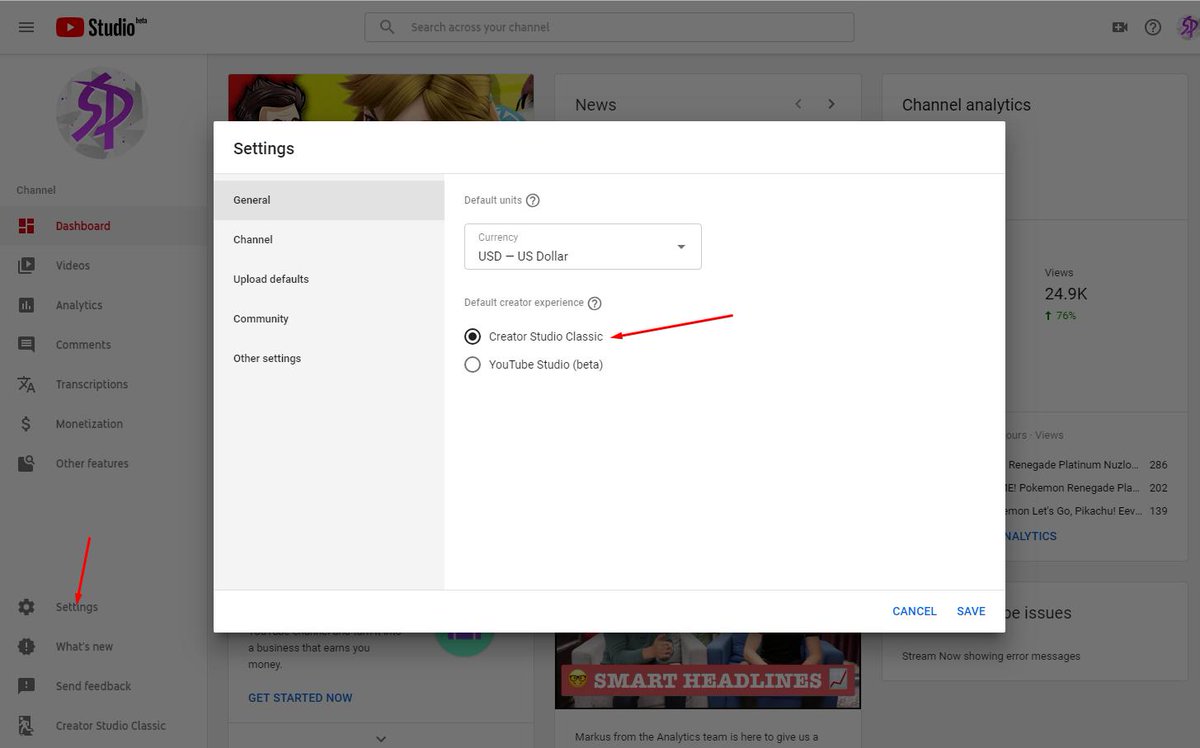Click the top video row with 286 views

[x=1087, y=465]
